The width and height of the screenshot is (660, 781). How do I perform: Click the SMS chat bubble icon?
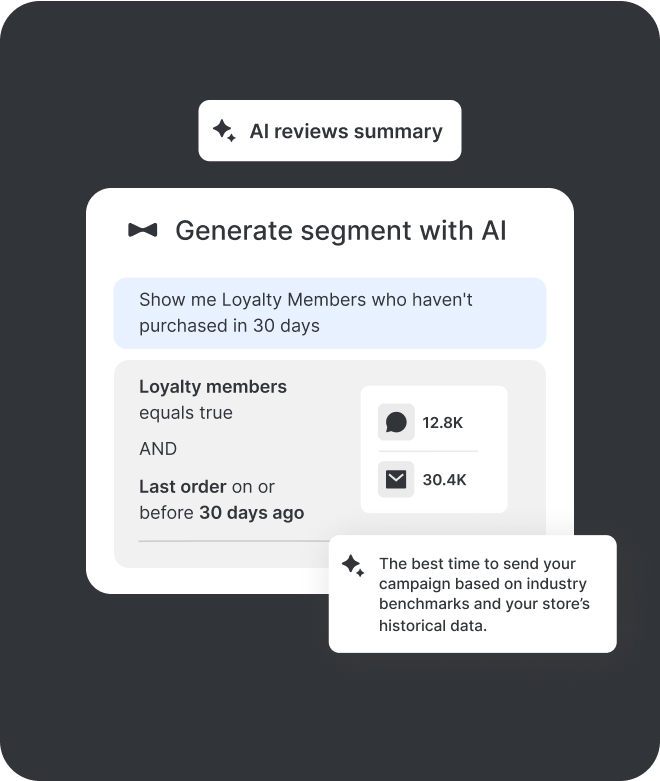coord(396,422)
